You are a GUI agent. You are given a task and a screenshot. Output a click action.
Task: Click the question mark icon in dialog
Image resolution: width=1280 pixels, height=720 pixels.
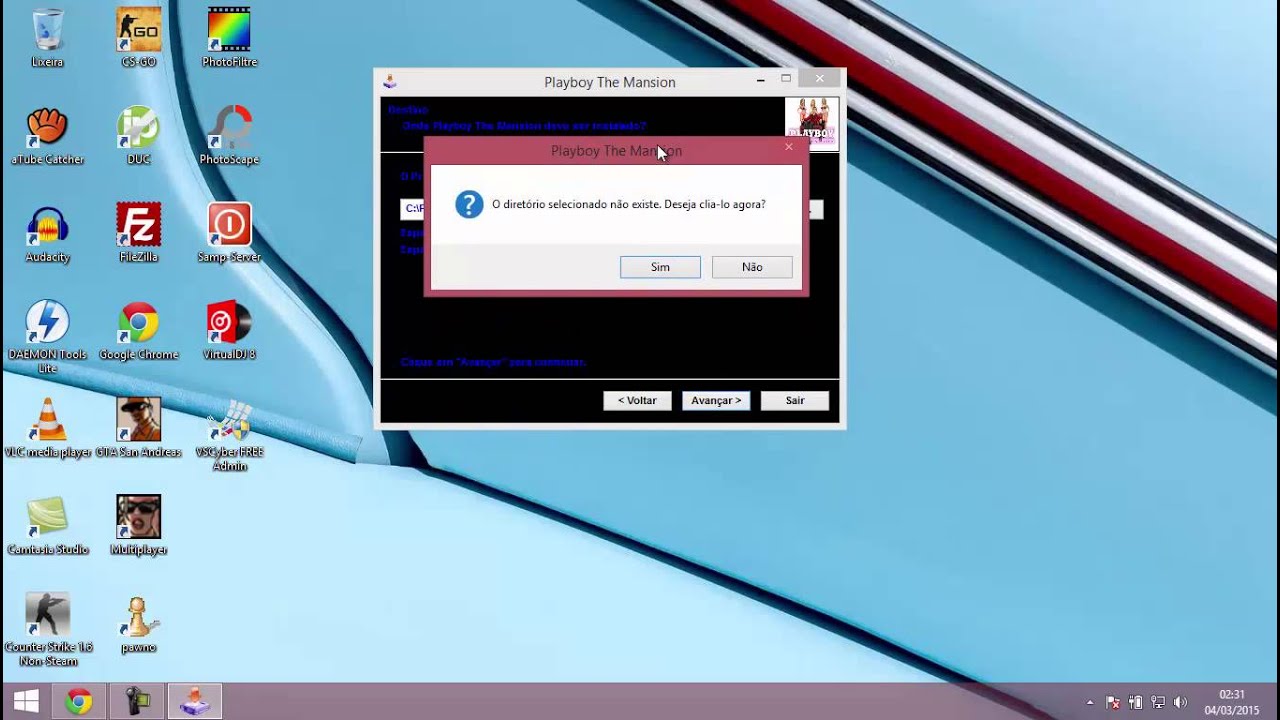coord(469,204)
